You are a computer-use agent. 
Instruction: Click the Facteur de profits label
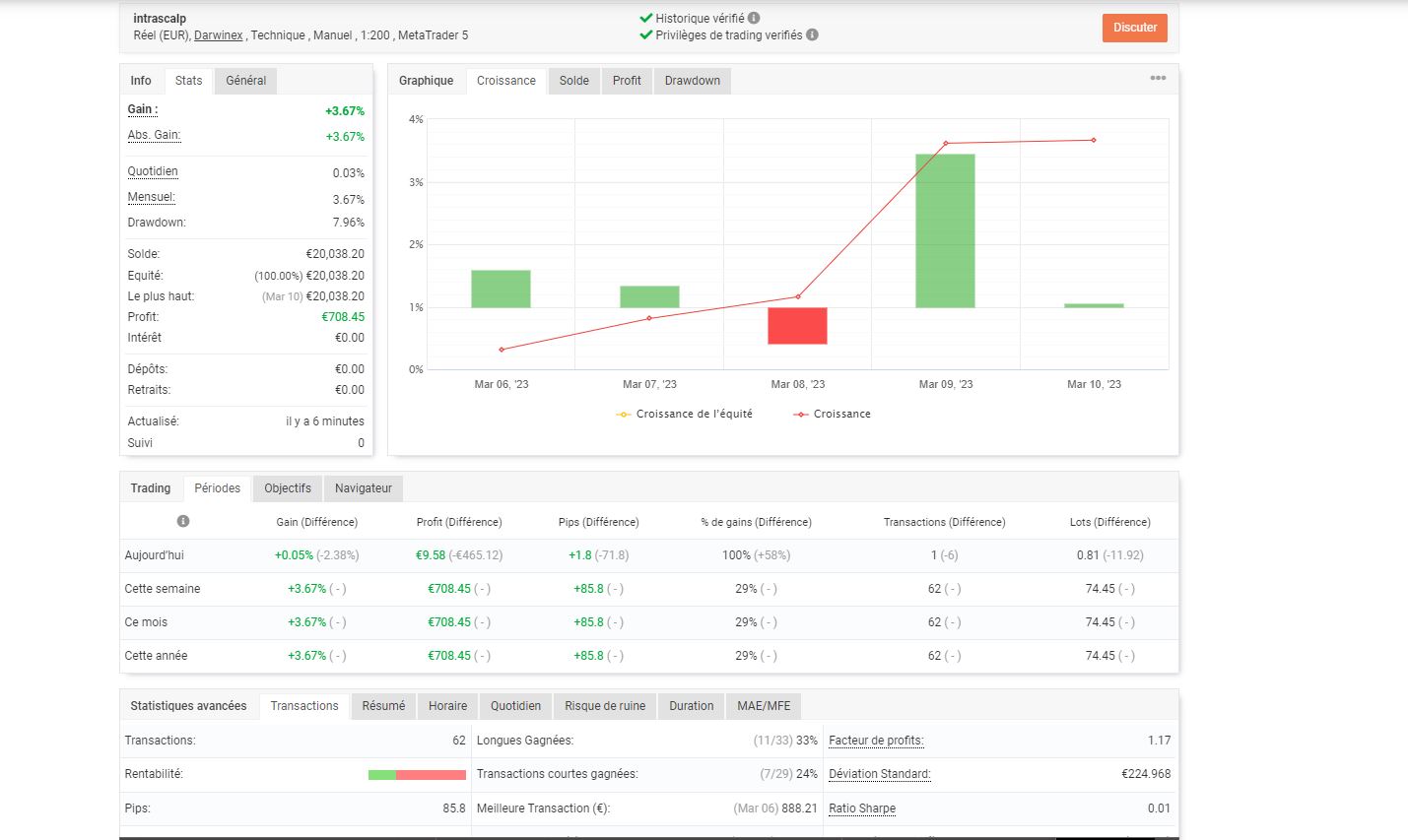876,741
